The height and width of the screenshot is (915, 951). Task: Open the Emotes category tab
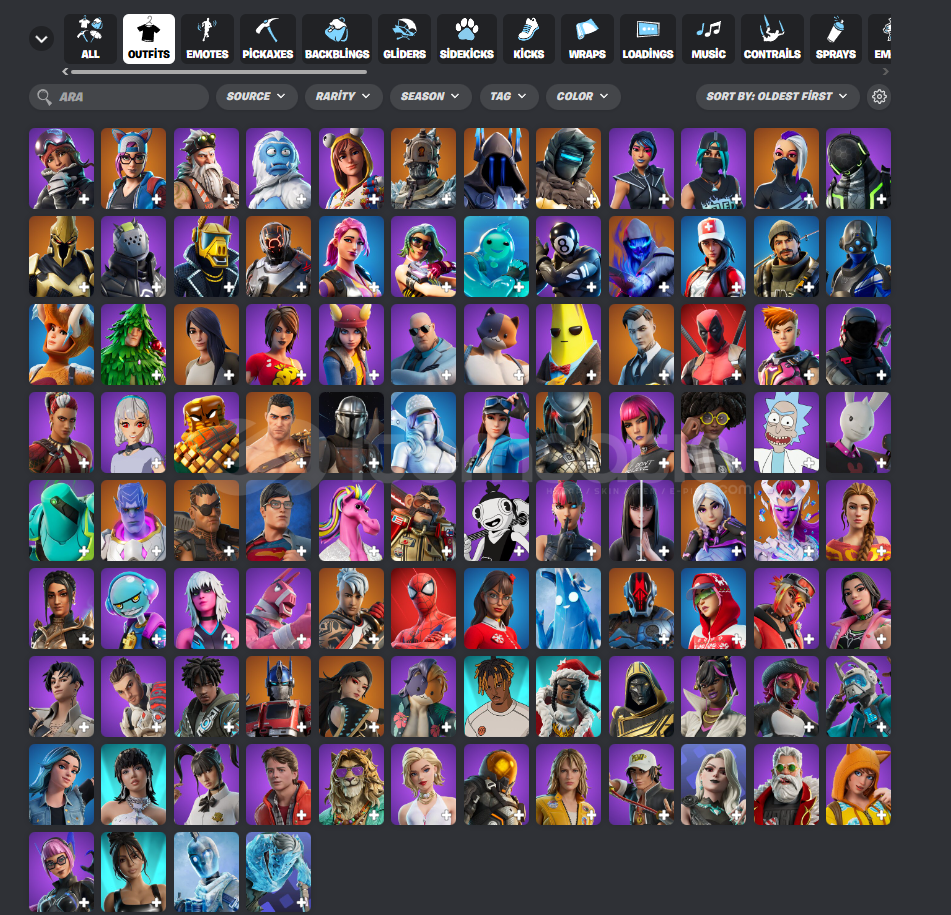click(x=207, y=39)
